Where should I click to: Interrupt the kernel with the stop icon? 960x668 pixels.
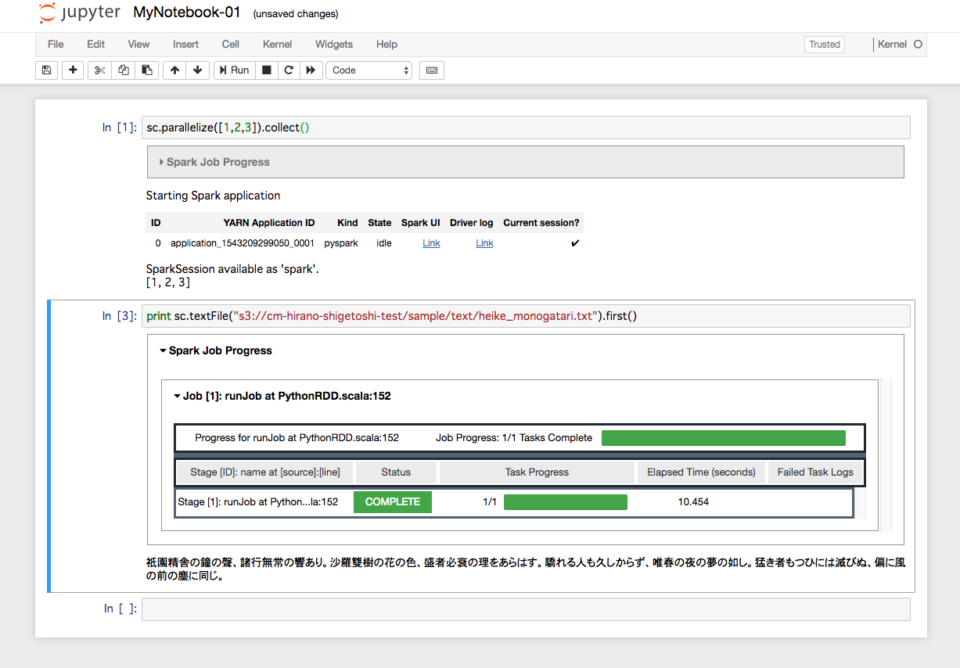265,70
